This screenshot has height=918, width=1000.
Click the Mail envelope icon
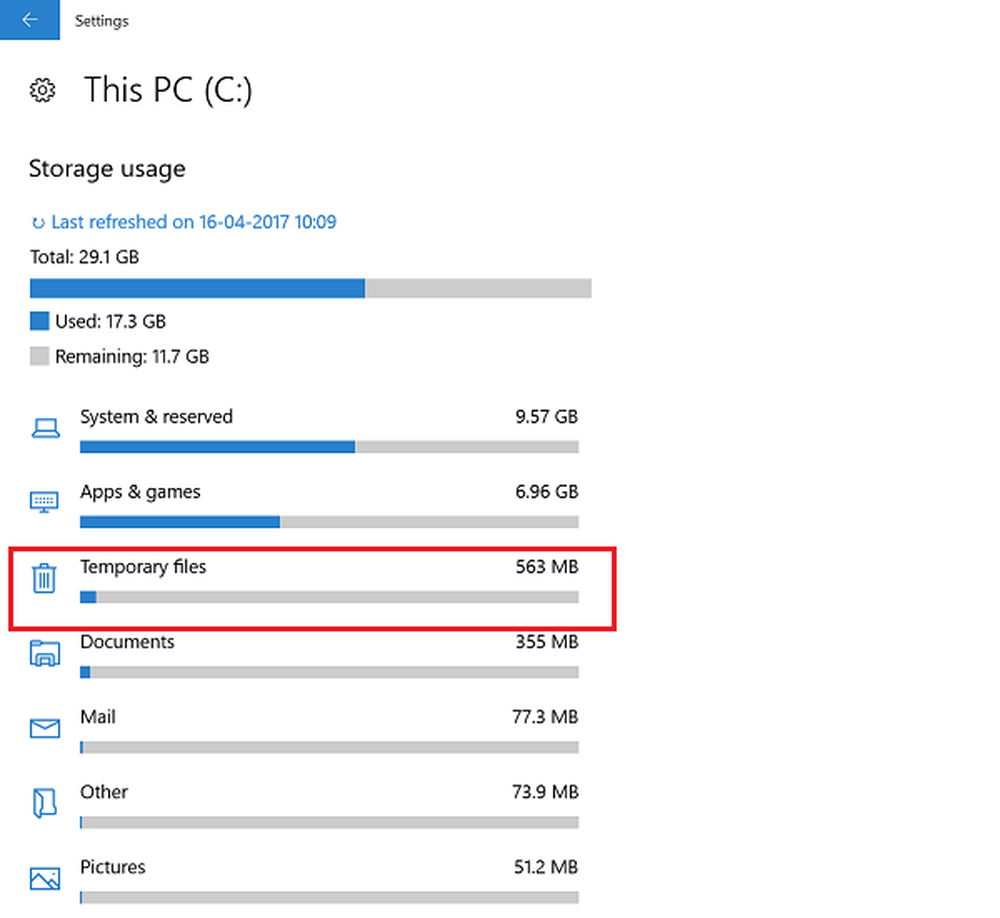45,728
